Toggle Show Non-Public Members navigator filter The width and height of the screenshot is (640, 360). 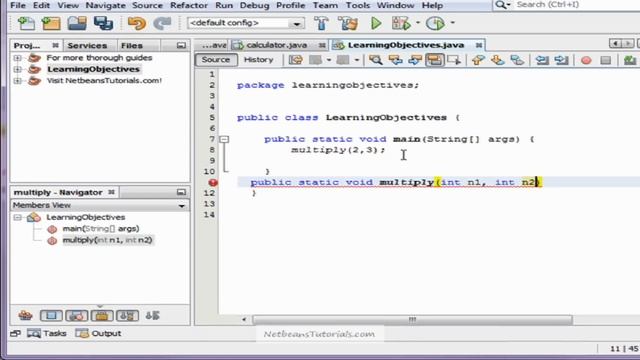click(102, 315)
